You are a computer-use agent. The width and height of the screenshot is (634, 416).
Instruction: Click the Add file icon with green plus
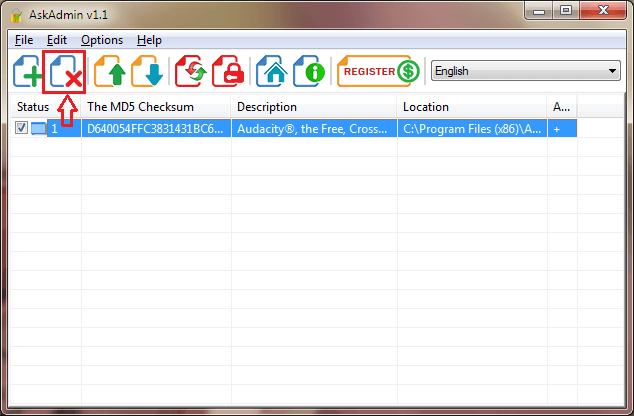pyautogui.click(x=28, y=73)
